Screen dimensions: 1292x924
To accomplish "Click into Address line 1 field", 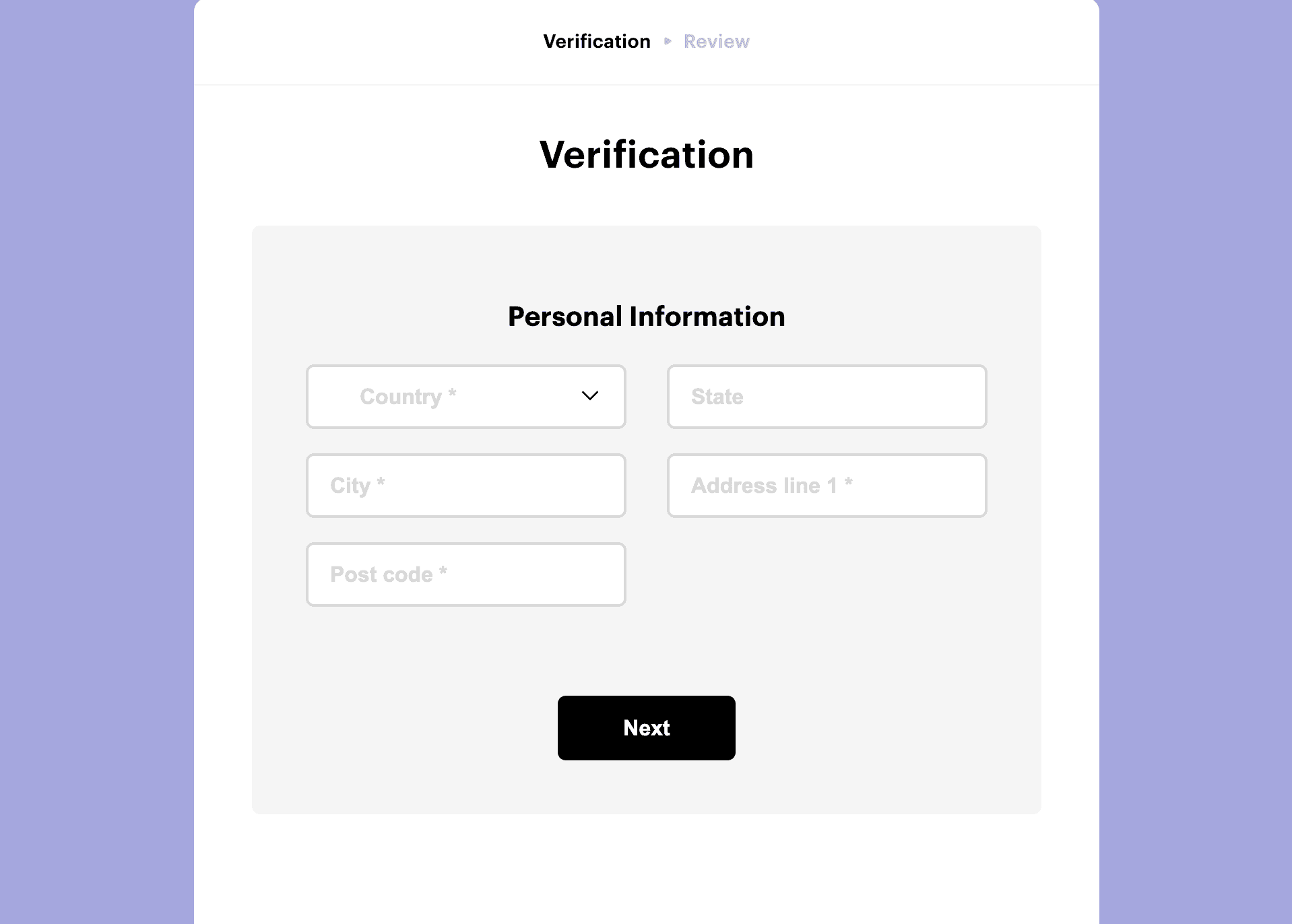I will pos(827,486).
